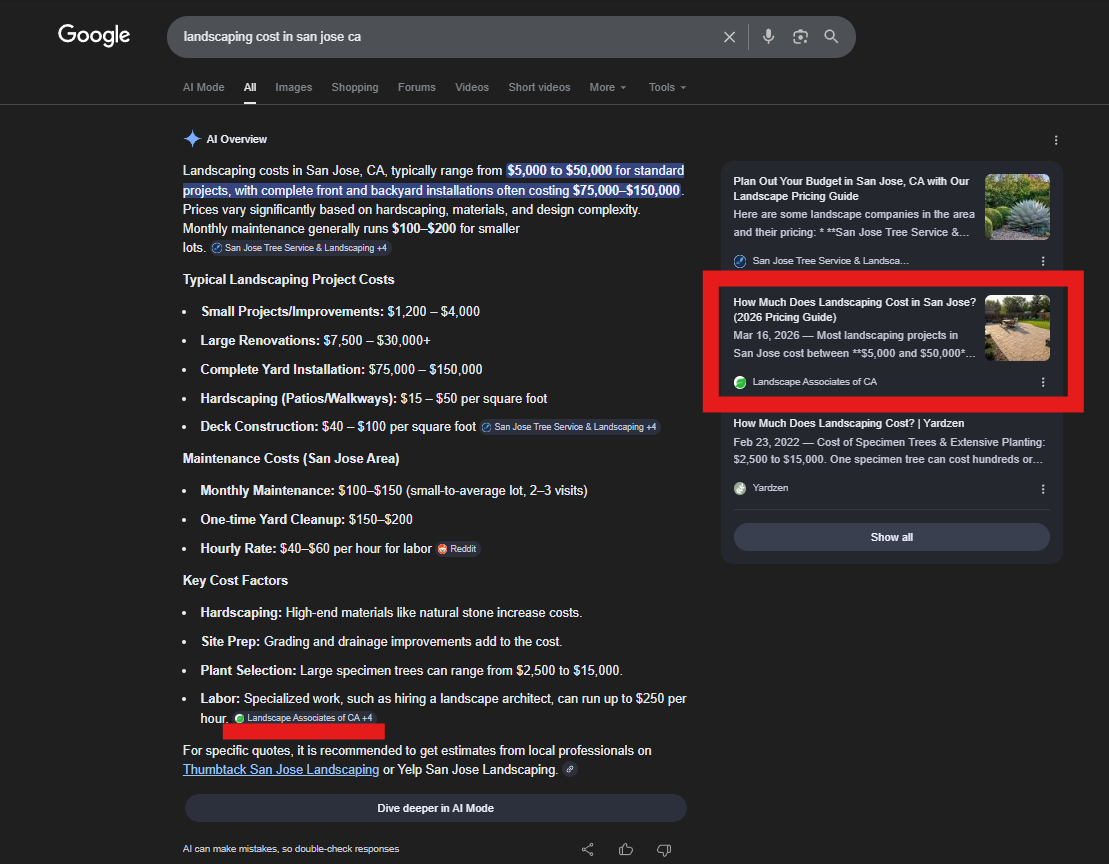
Task: Click the thumbs down feedback icon
Action: (x=663, y=849)
